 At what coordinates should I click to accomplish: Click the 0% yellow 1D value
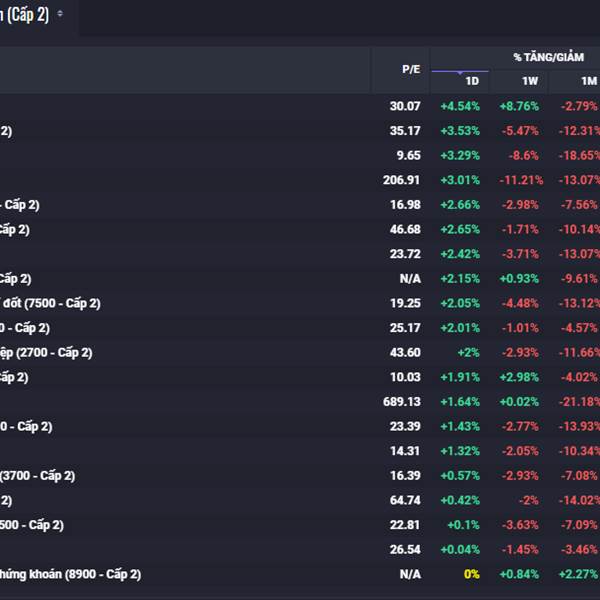(471, 574)
